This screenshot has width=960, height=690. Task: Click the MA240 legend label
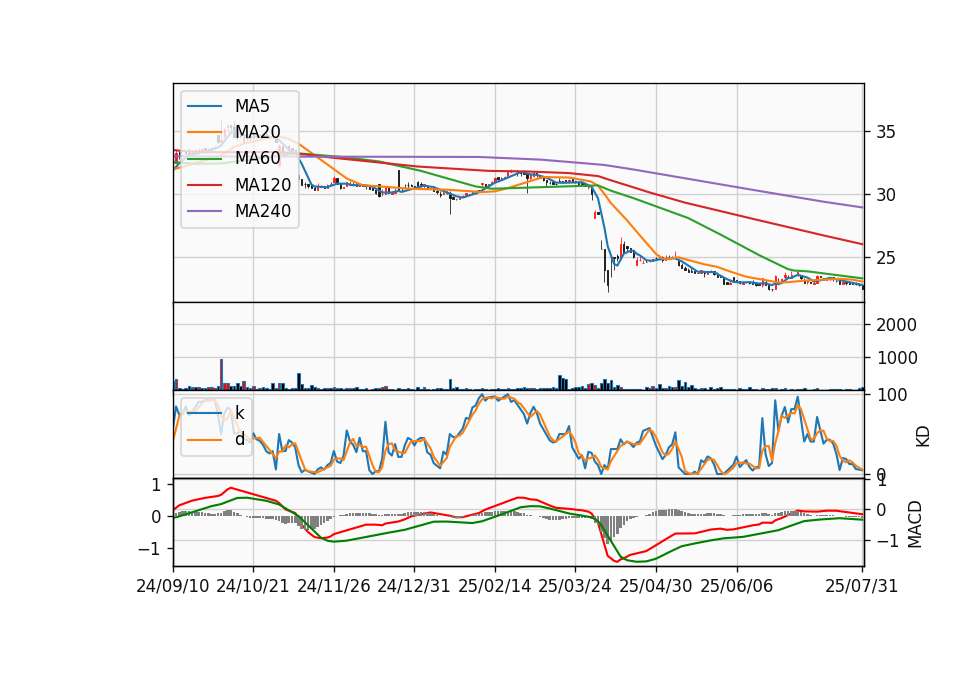[263, 211]
